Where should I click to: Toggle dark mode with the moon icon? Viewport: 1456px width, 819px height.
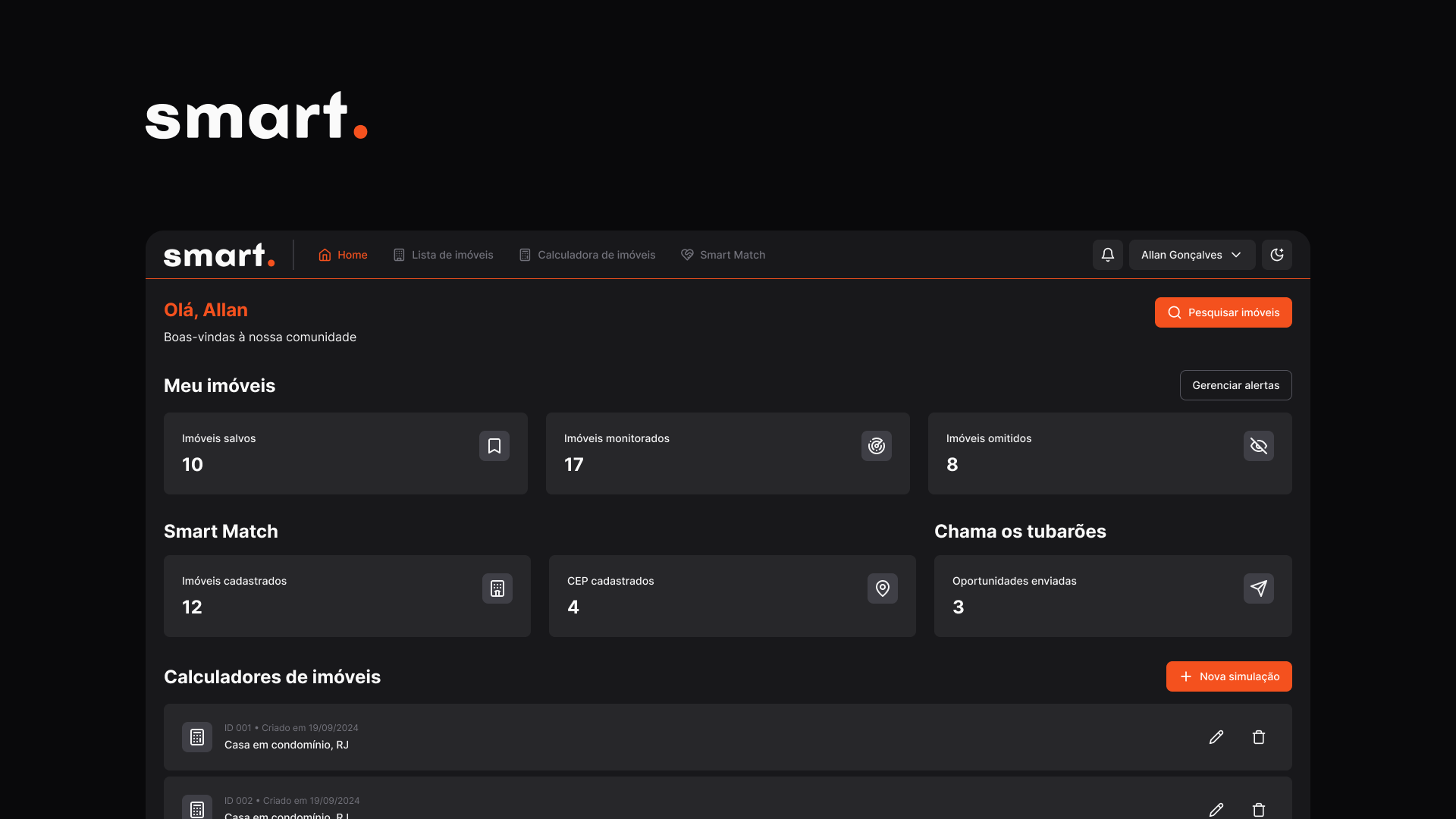tap(1277, 255)
